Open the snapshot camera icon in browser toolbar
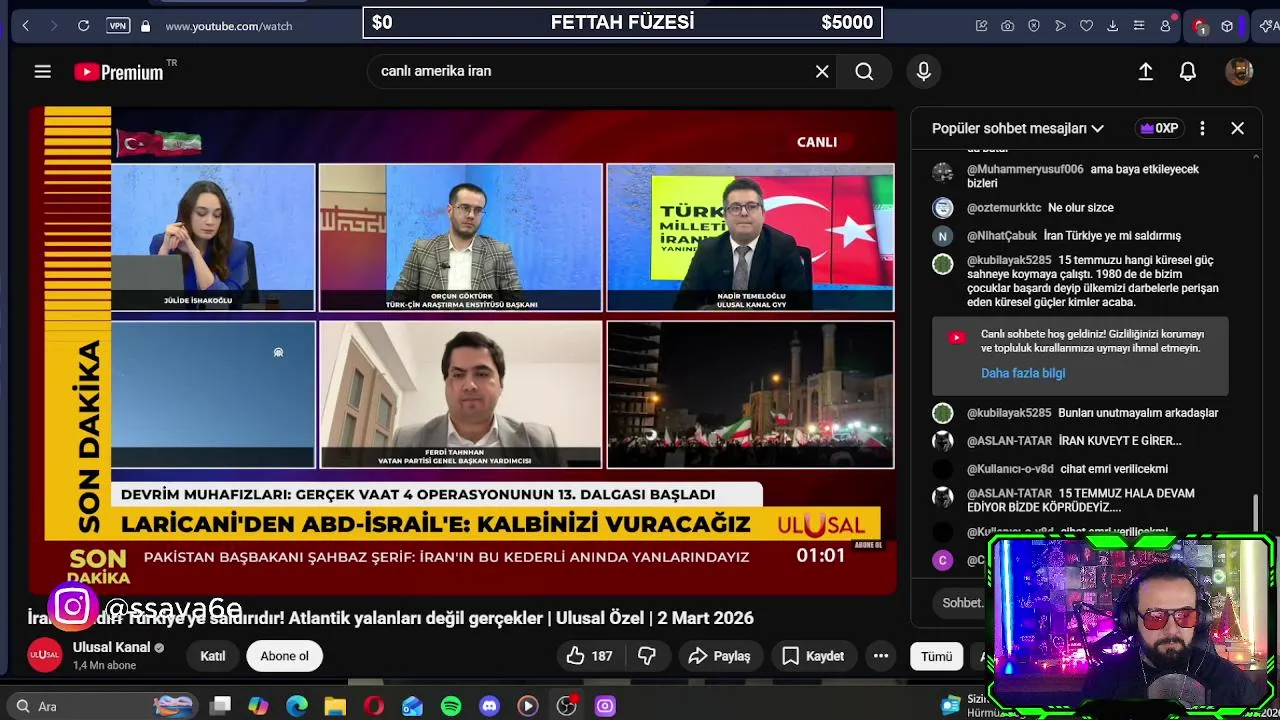 pos(1008,26)
